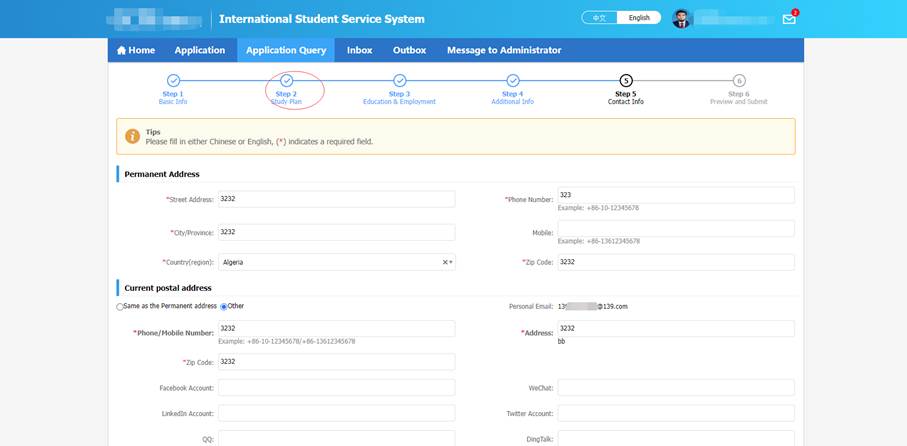This screenshot has width=907, height=446.
Task: Click the Home icon in navigation bar
Action: tap(122, 51)
